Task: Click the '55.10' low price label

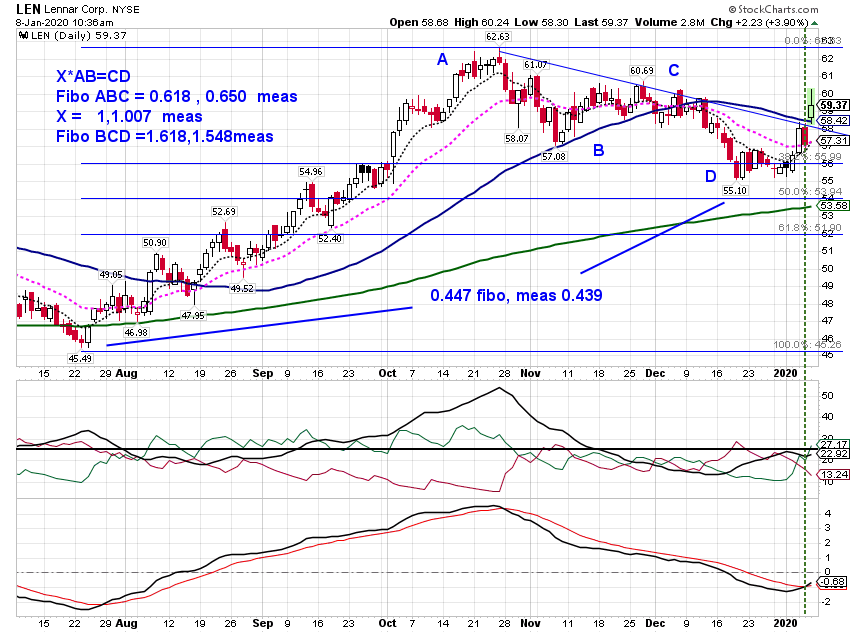Action: 735,190
